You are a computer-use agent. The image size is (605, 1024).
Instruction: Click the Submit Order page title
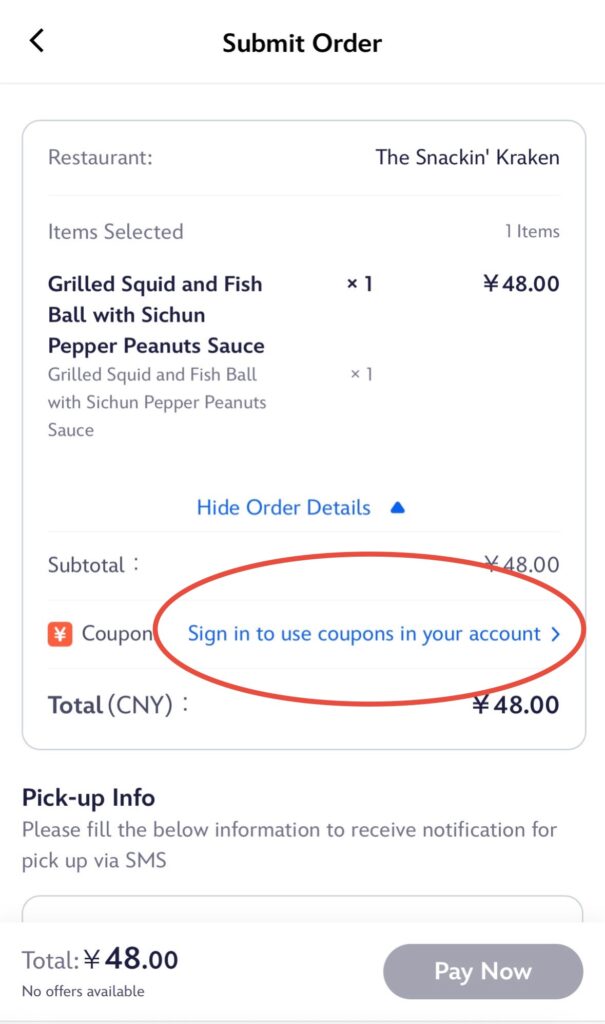click(x=302, y=43)
